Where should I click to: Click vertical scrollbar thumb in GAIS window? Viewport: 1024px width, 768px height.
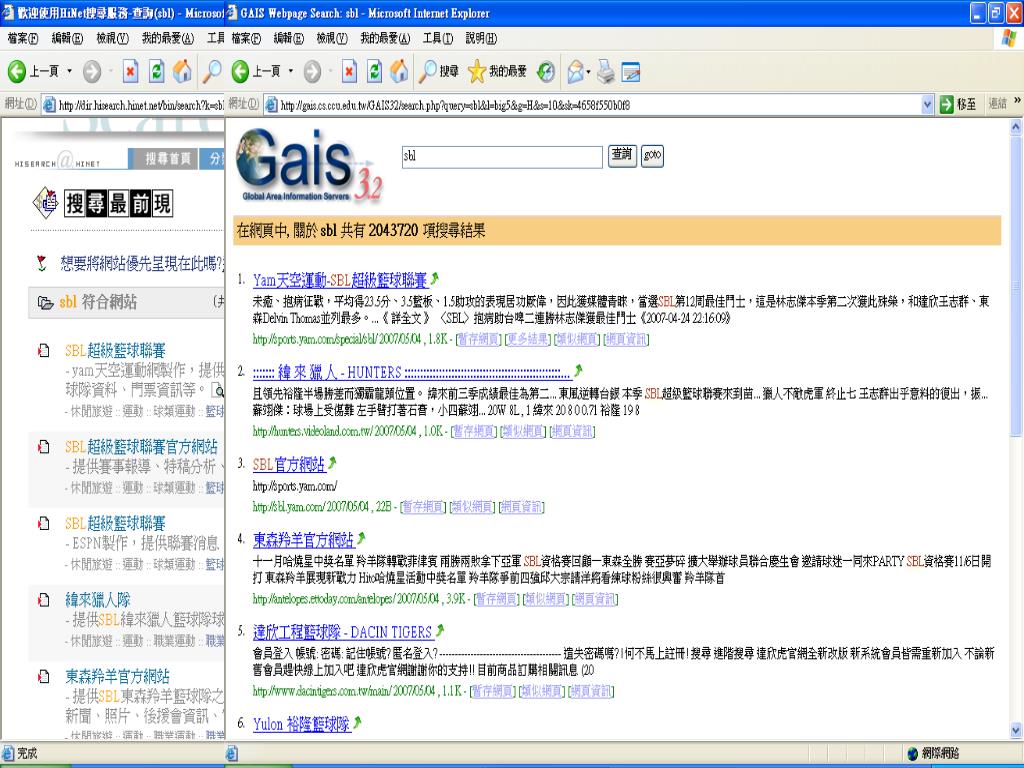(1016, 287)
